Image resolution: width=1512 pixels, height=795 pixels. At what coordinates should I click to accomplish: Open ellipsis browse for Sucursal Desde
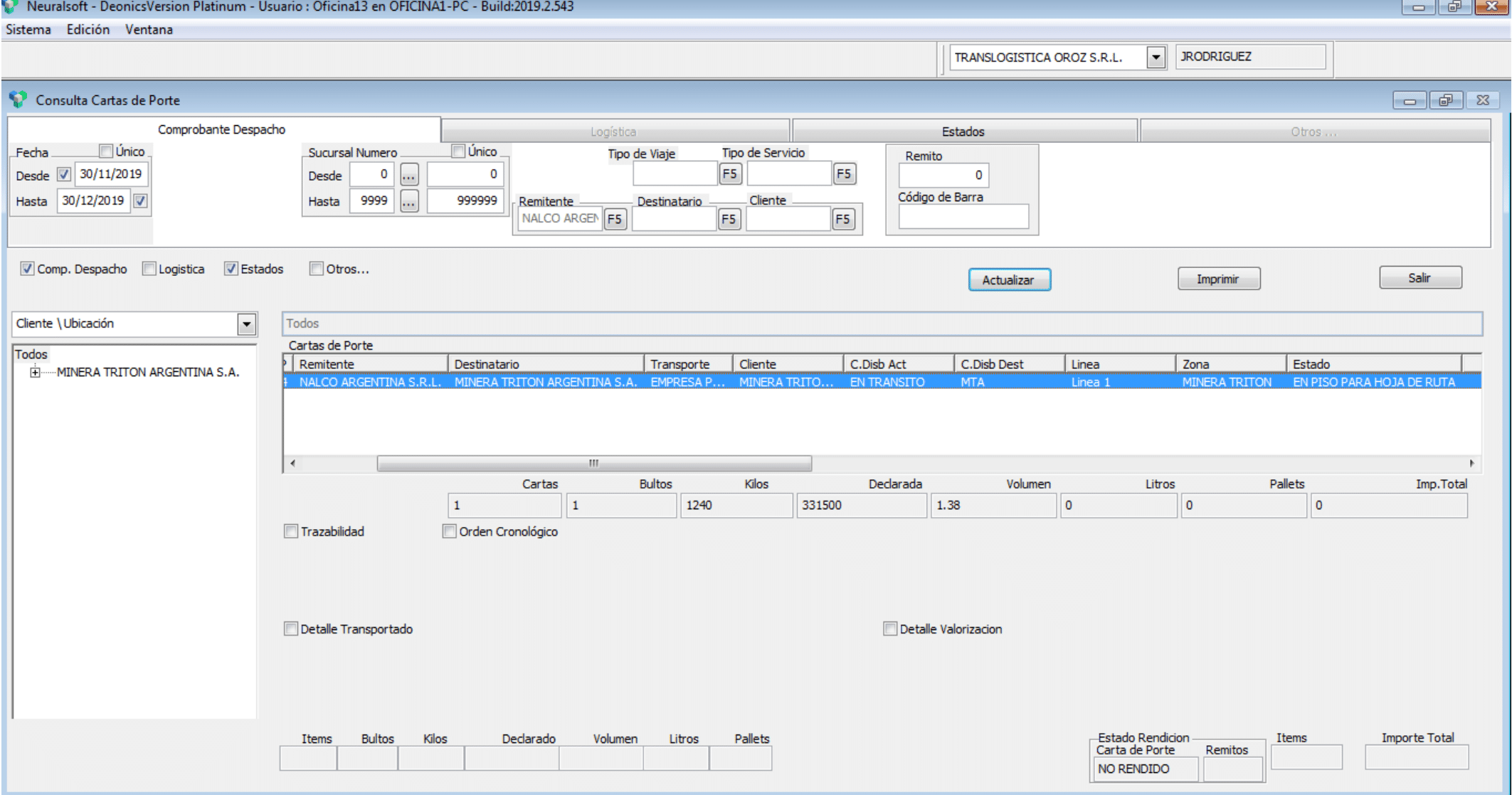click(409, 175)
